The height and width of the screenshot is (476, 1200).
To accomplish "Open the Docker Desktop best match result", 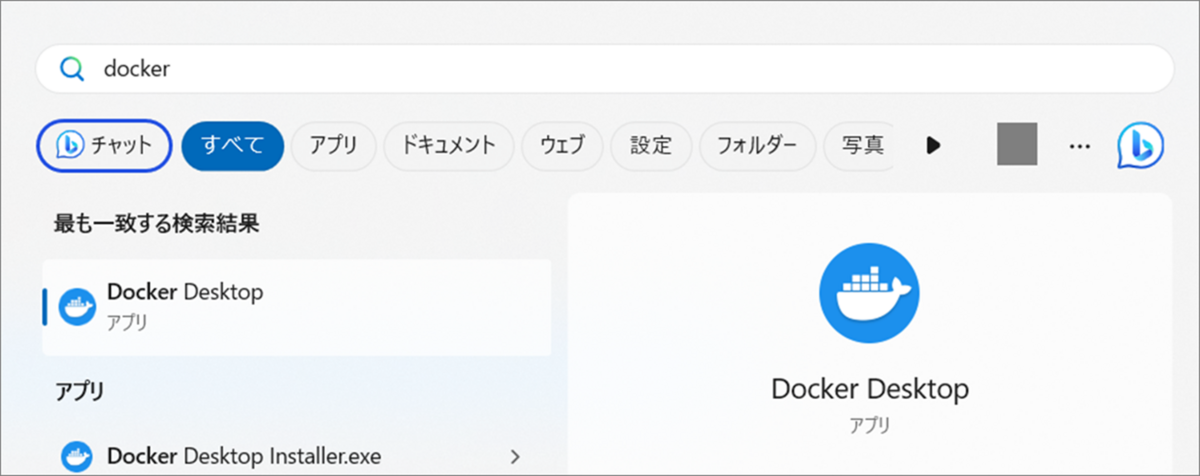I will (x=297, y=307).
